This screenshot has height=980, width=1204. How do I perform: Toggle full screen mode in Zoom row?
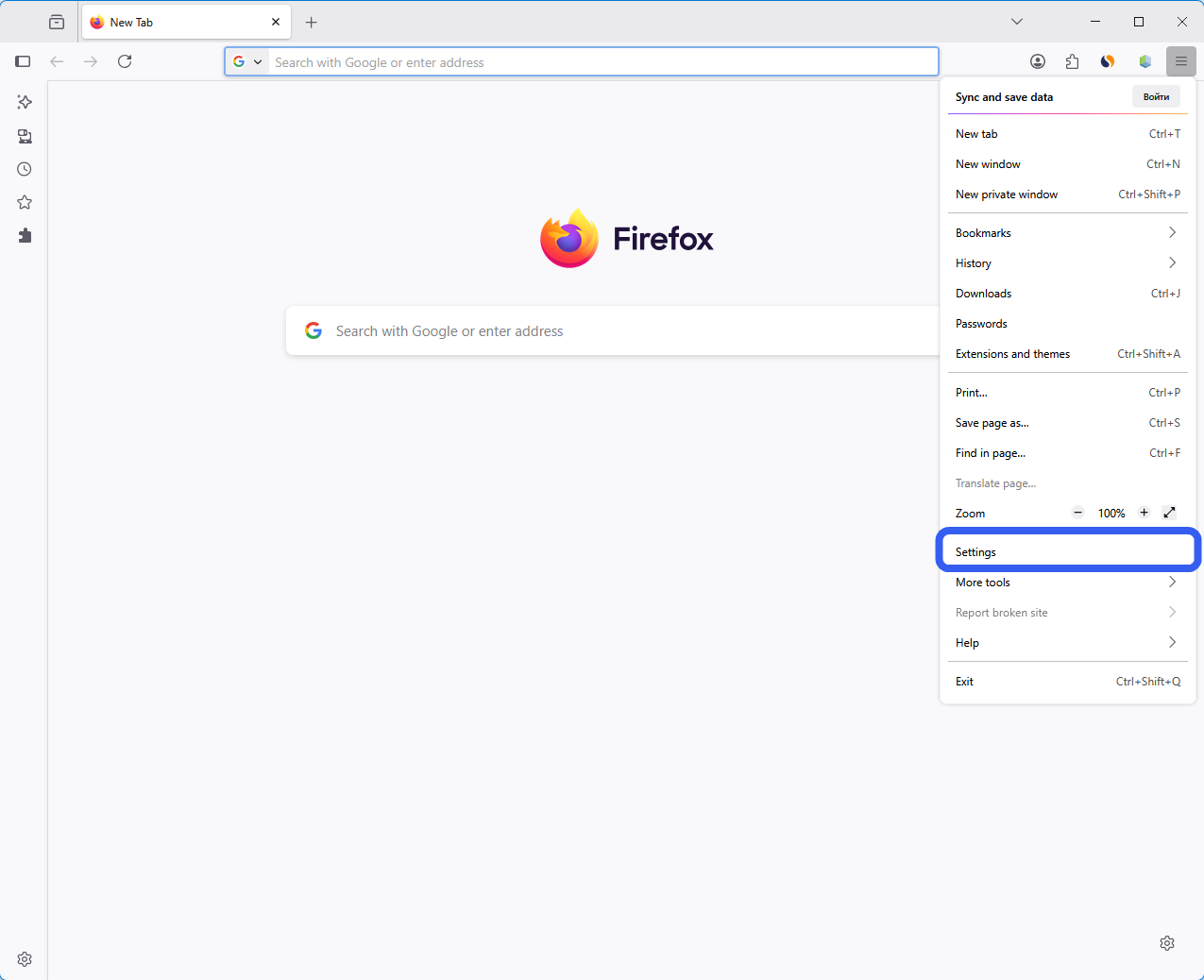[1169, 513]
